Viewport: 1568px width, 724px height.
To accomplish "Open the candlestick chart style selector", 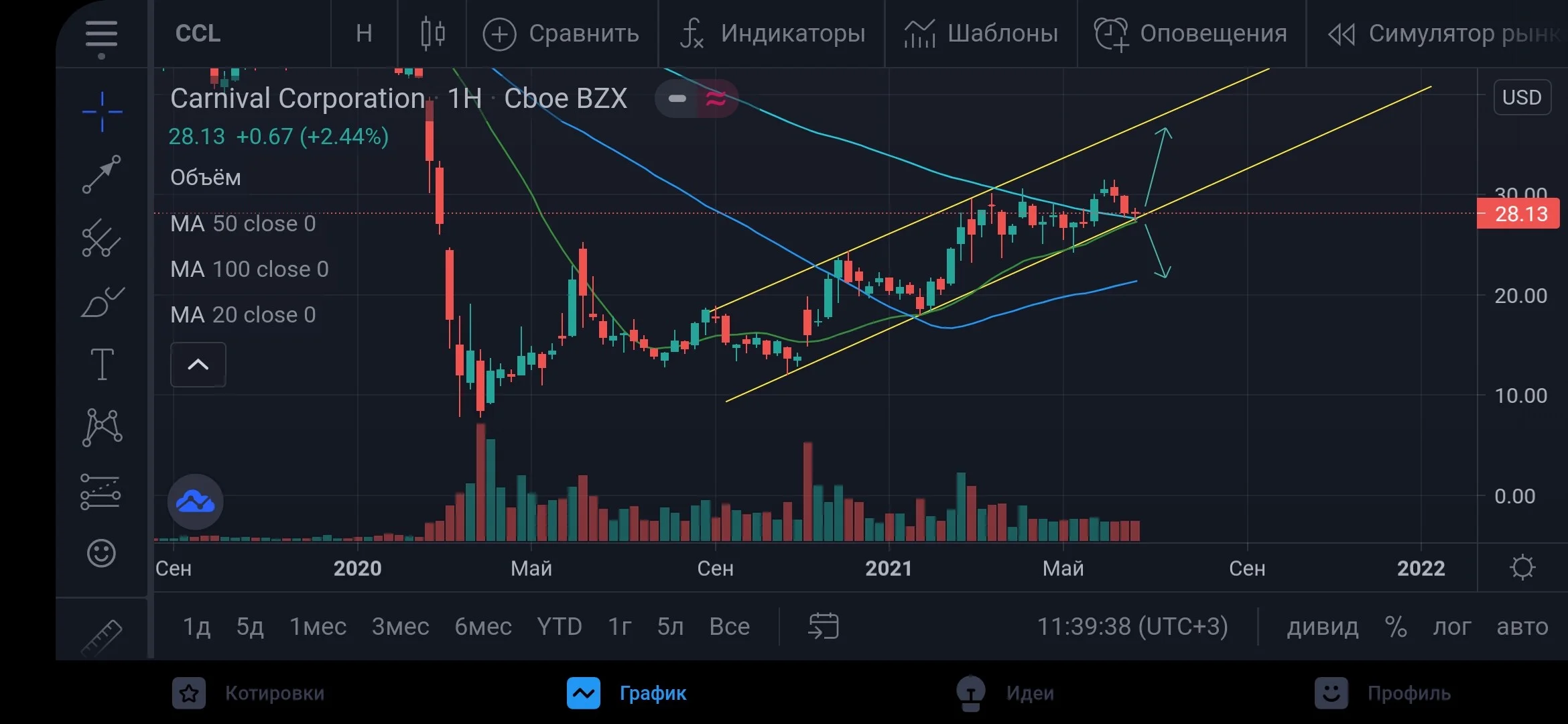I will click(432, 34).
